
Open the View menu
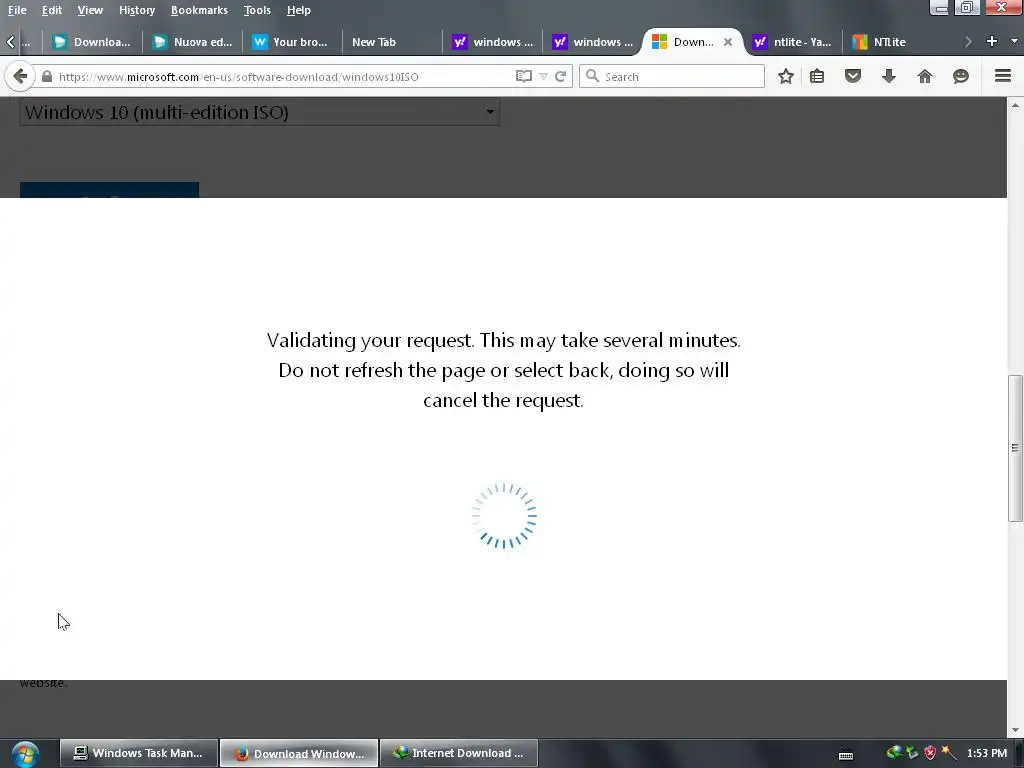tap(90, 10)
